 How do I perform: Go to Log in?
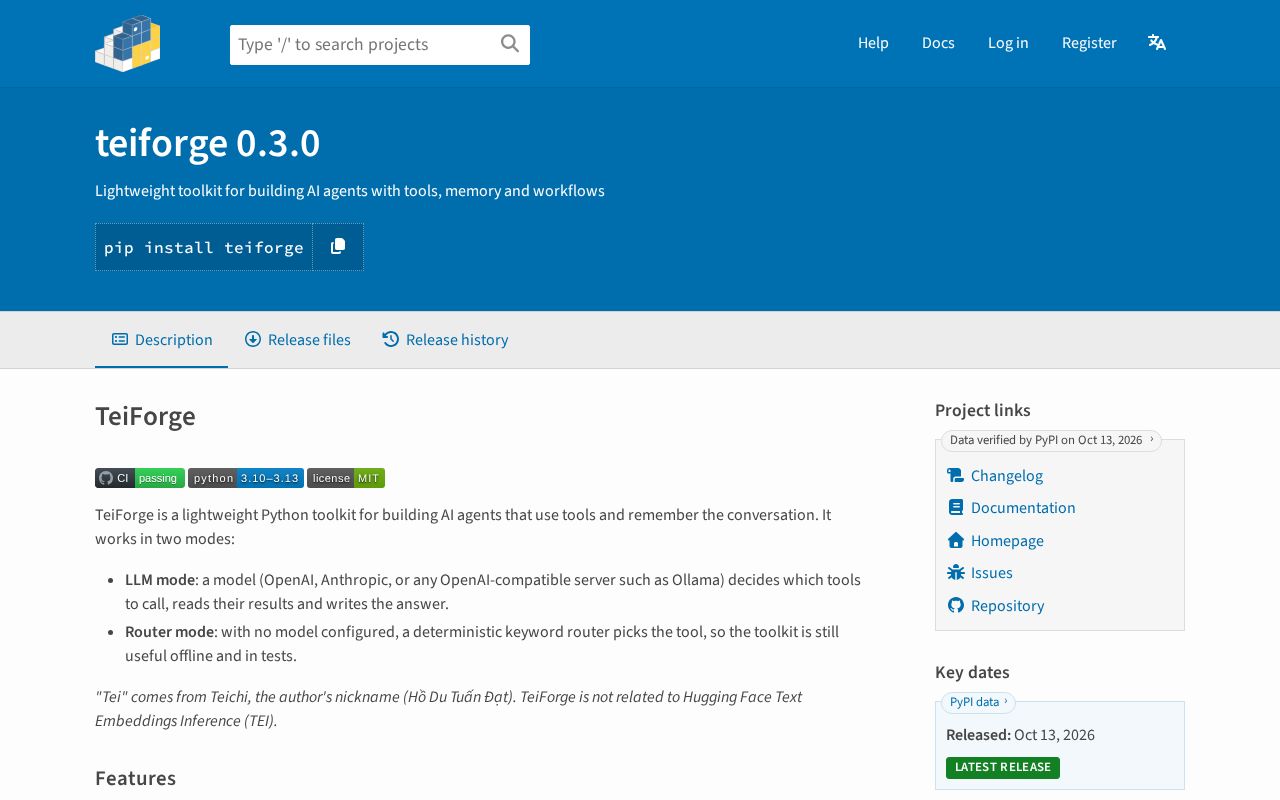(x=1008, y=43)
